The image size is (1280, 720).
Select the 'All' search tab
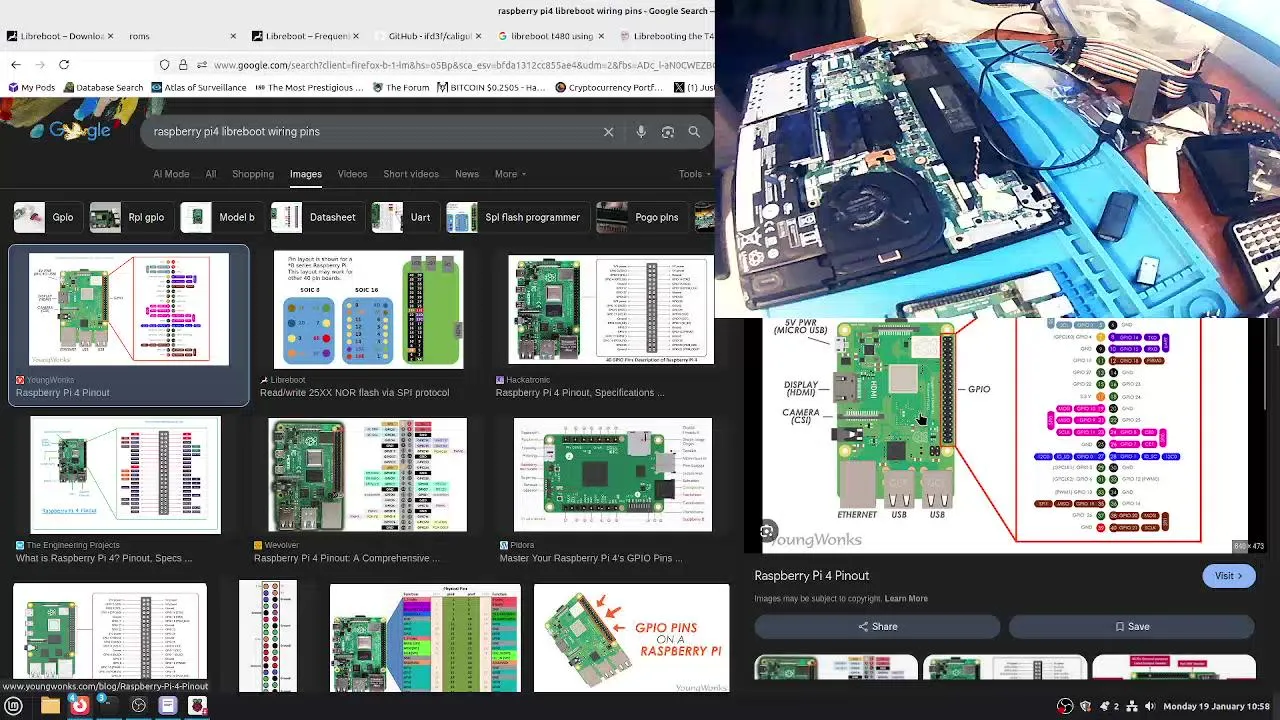pyautogui.click(x=211, y=174)
